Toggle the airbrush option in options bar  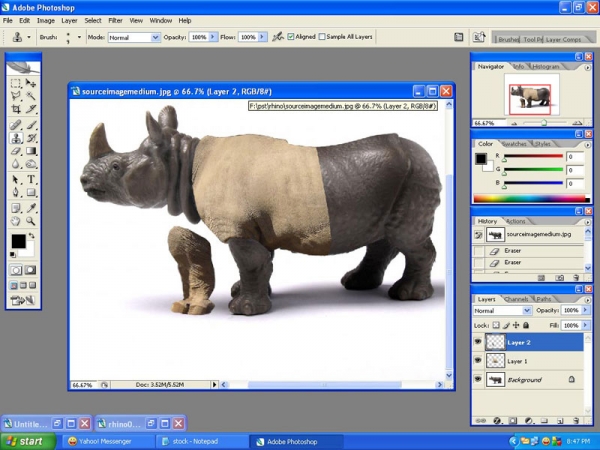tap(277, 37)
